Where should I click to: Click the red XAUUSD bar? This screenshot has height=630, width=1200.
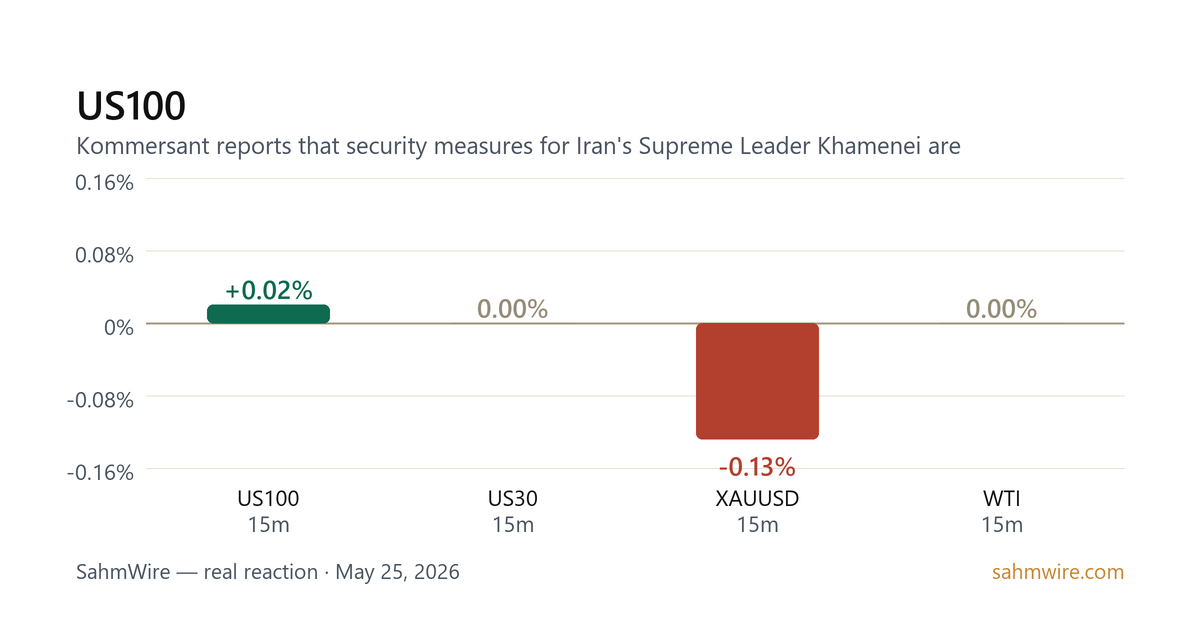(757, 381)
